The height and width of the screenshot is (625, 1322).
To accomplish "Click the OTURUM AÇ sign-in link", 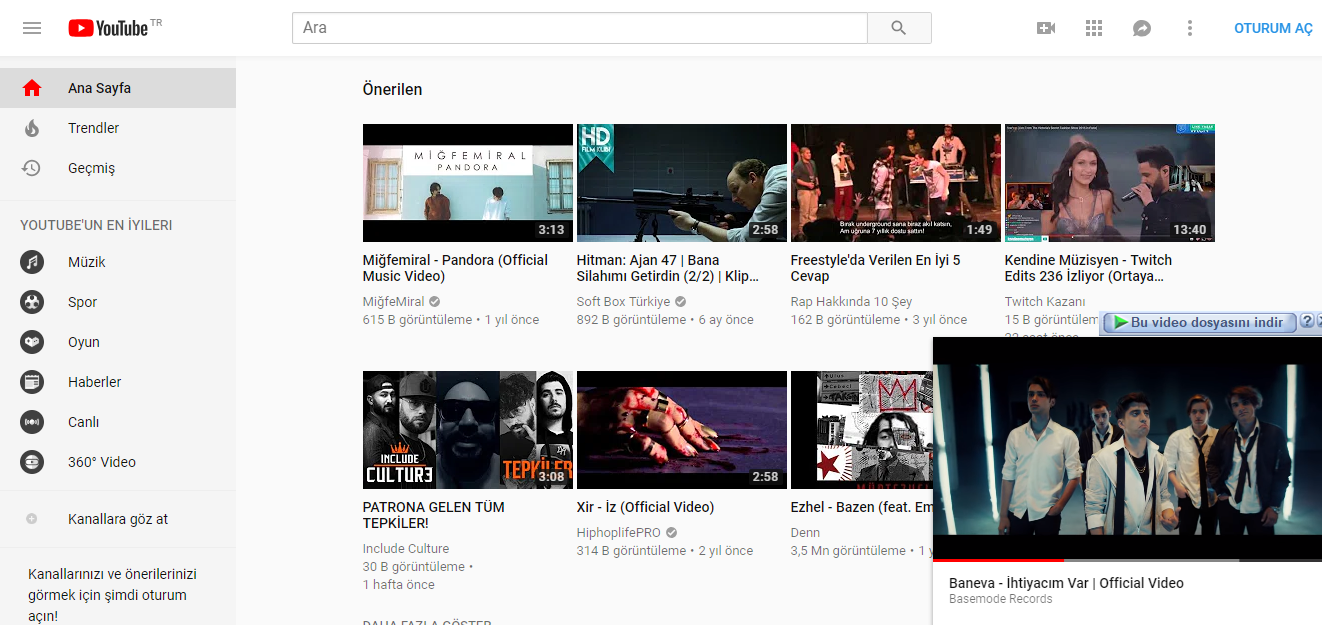I will point(1273,28).
